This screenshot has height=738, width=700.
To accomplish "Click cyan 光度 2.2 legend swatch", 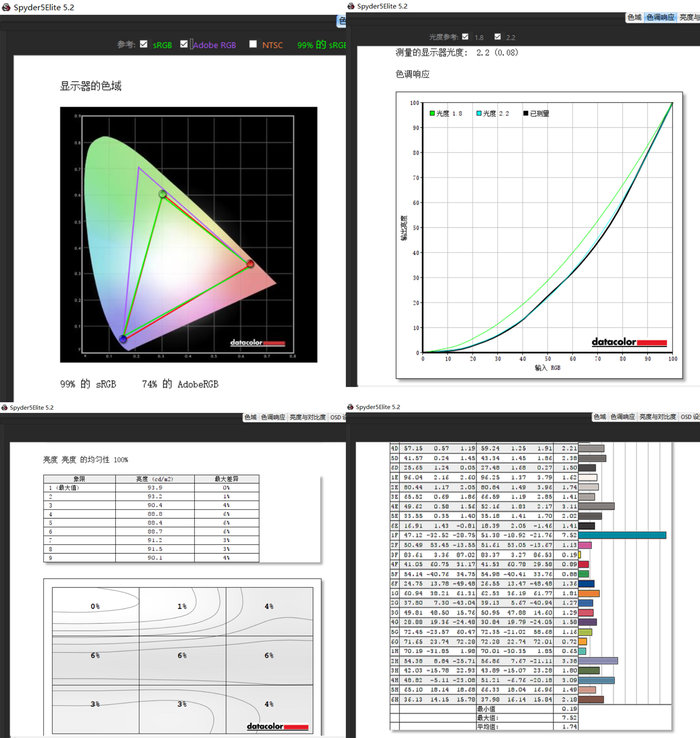I will click(x=479, y=113).
